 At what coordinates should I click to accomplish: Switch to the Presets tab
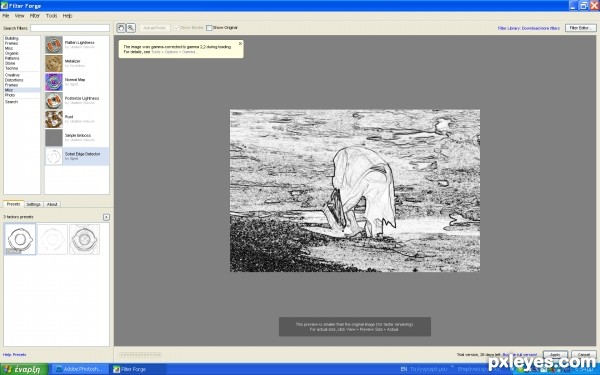pos(13,204)
